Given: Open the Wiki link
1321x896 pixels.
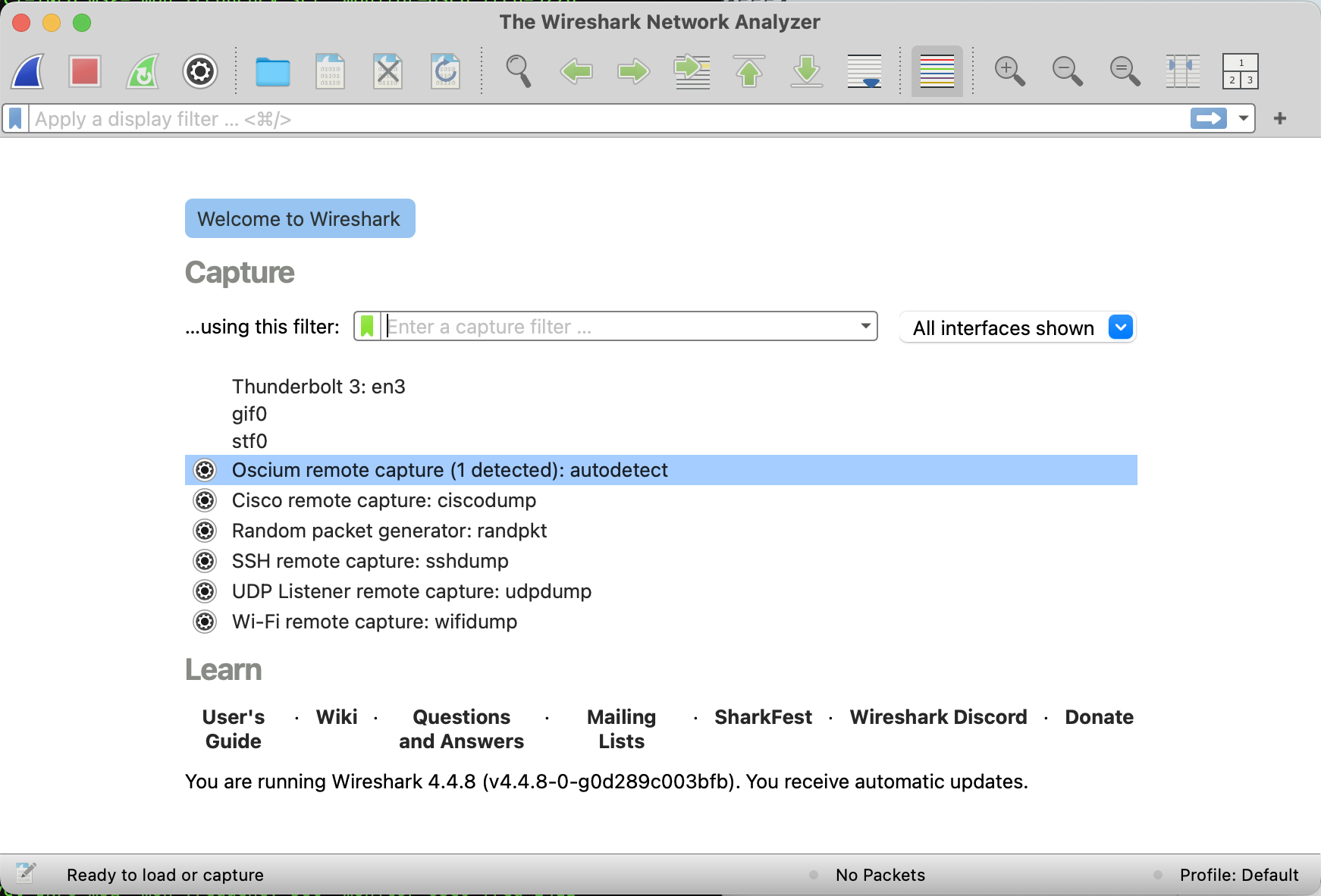Looking at the screenshot, I should [x=337, y=717].
